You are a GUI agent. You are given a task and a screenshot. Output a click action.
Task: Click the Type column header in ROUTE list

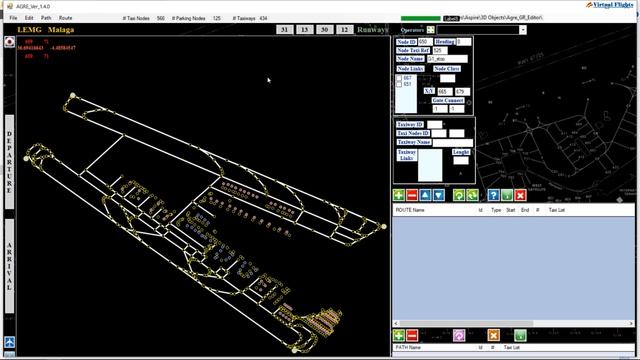point(496,210)
